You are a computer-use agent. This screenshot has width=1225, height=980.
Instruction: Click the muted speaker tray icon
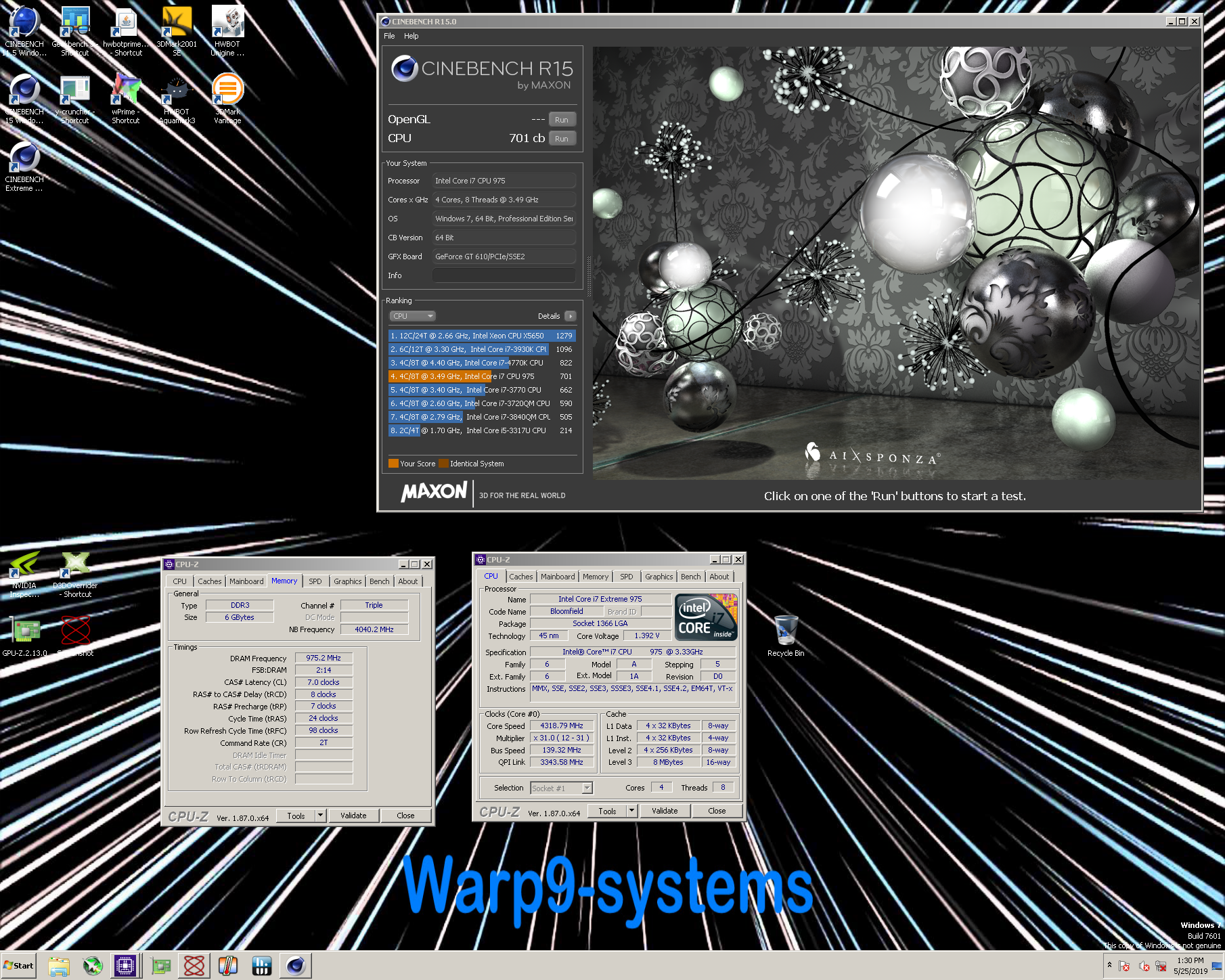tap(1144, 966)
